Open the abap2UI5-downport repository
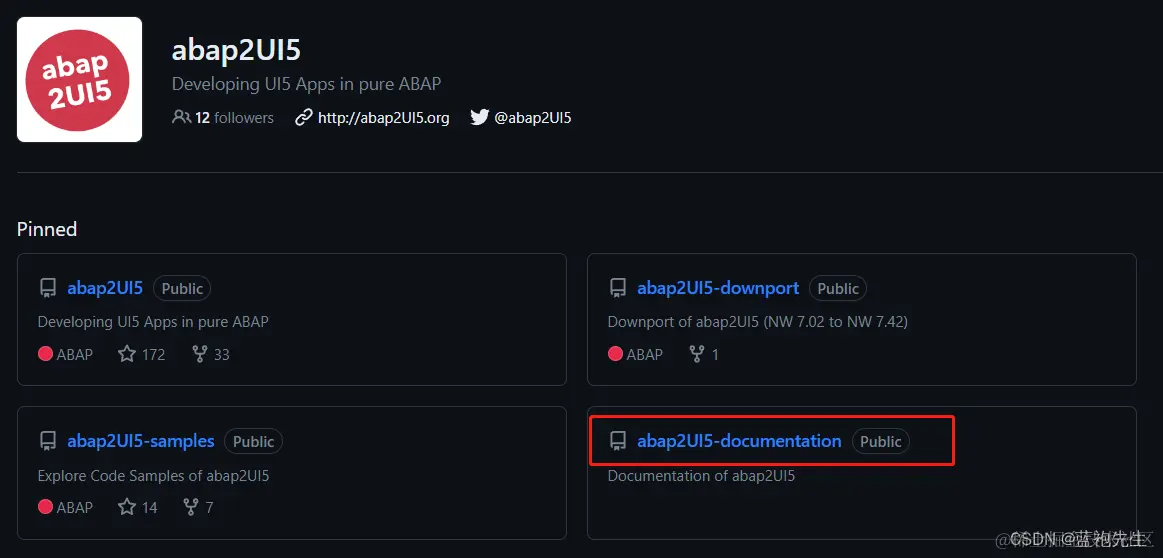The image size is (1163, 558). (x=718, y=288)
